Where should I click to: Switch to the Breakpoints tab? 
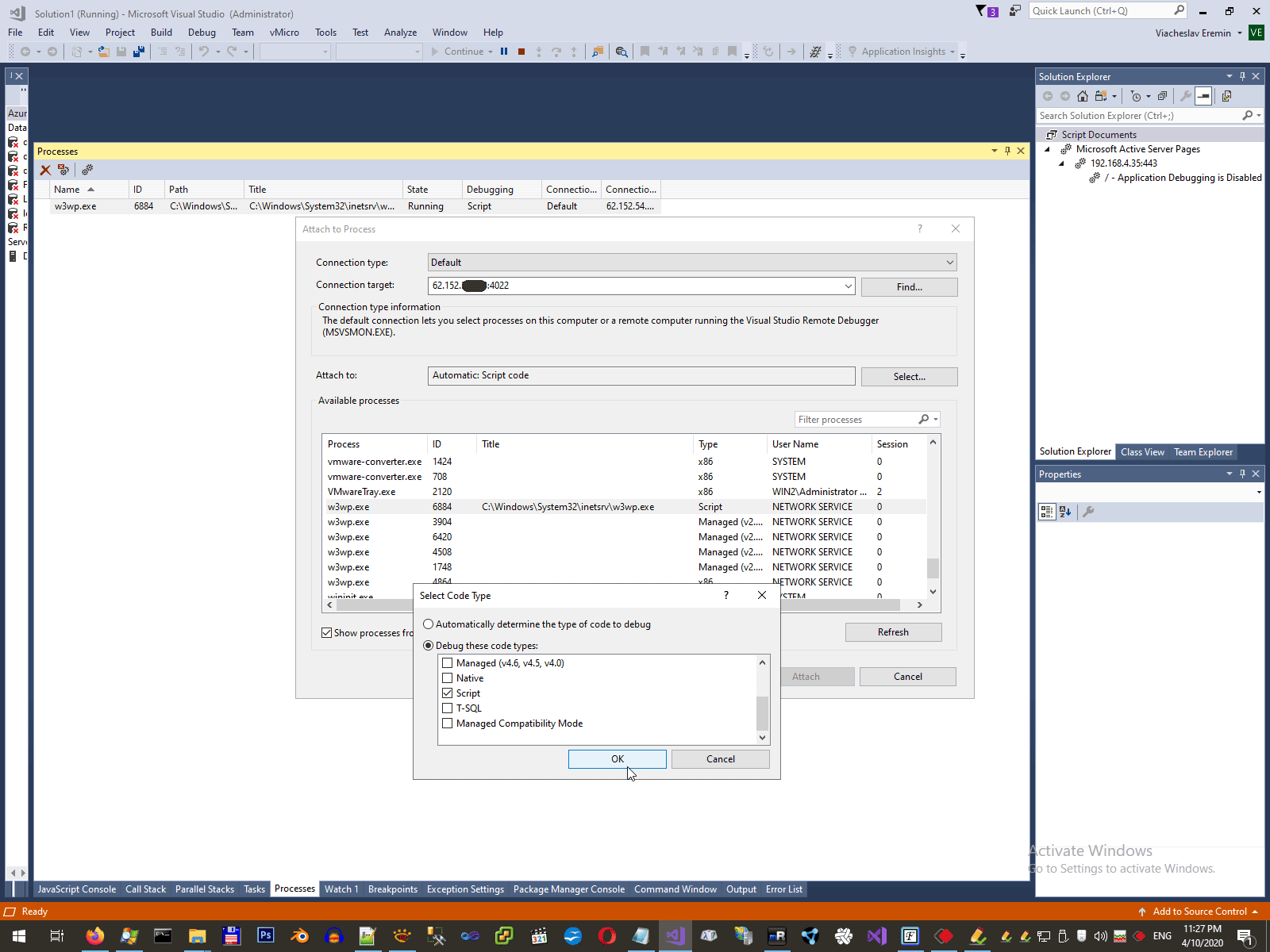pos(393,889)
